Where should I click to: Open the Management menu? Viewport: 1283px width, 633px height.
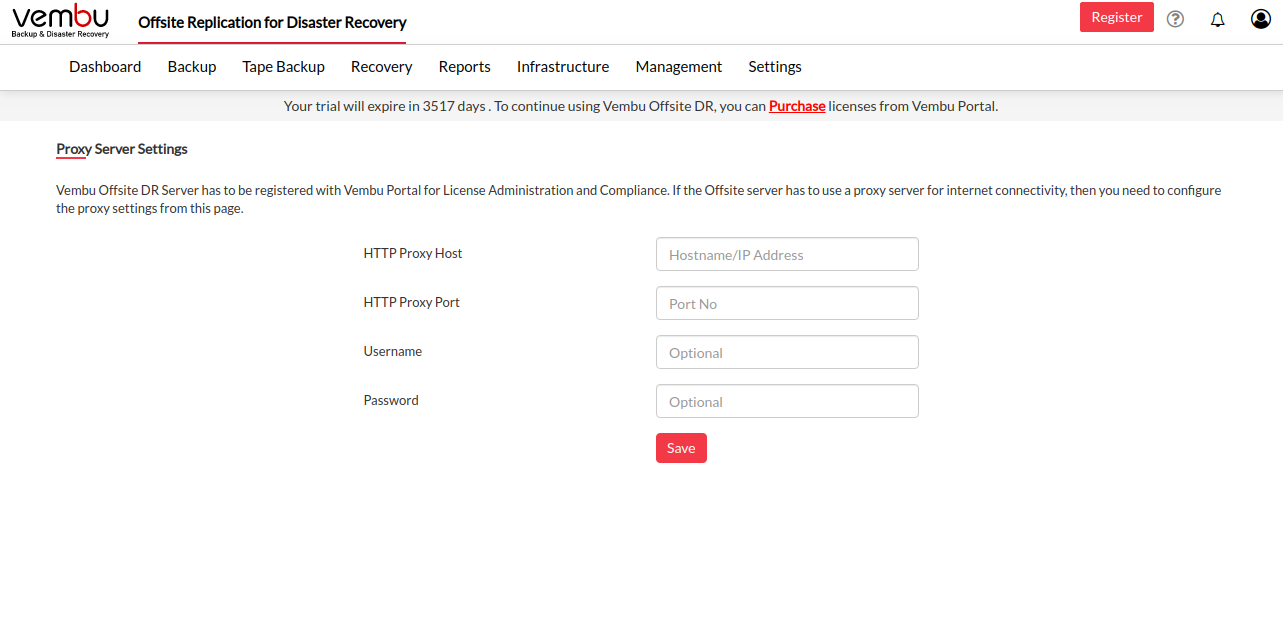[x=678, y=67]
